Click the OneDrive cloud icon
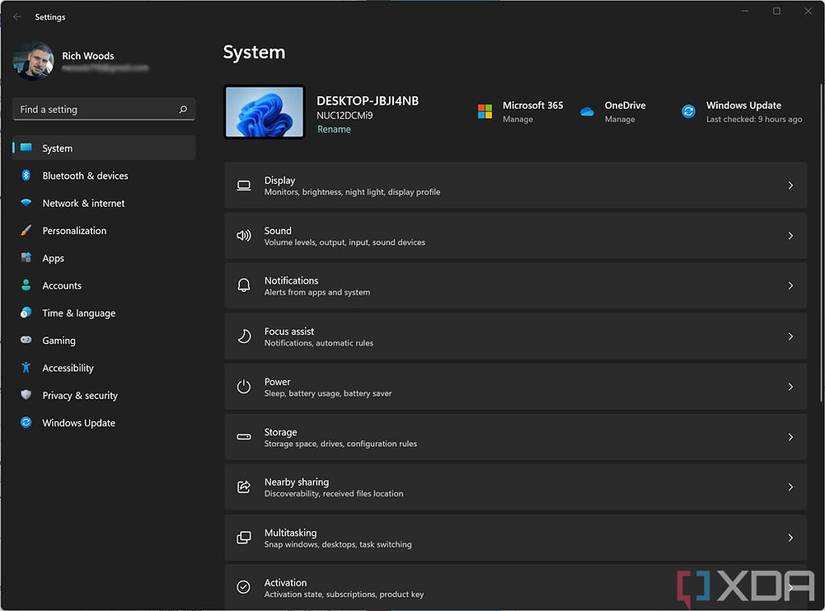The width and height of the screenshot is (825, 611). [x=587, y=111]
